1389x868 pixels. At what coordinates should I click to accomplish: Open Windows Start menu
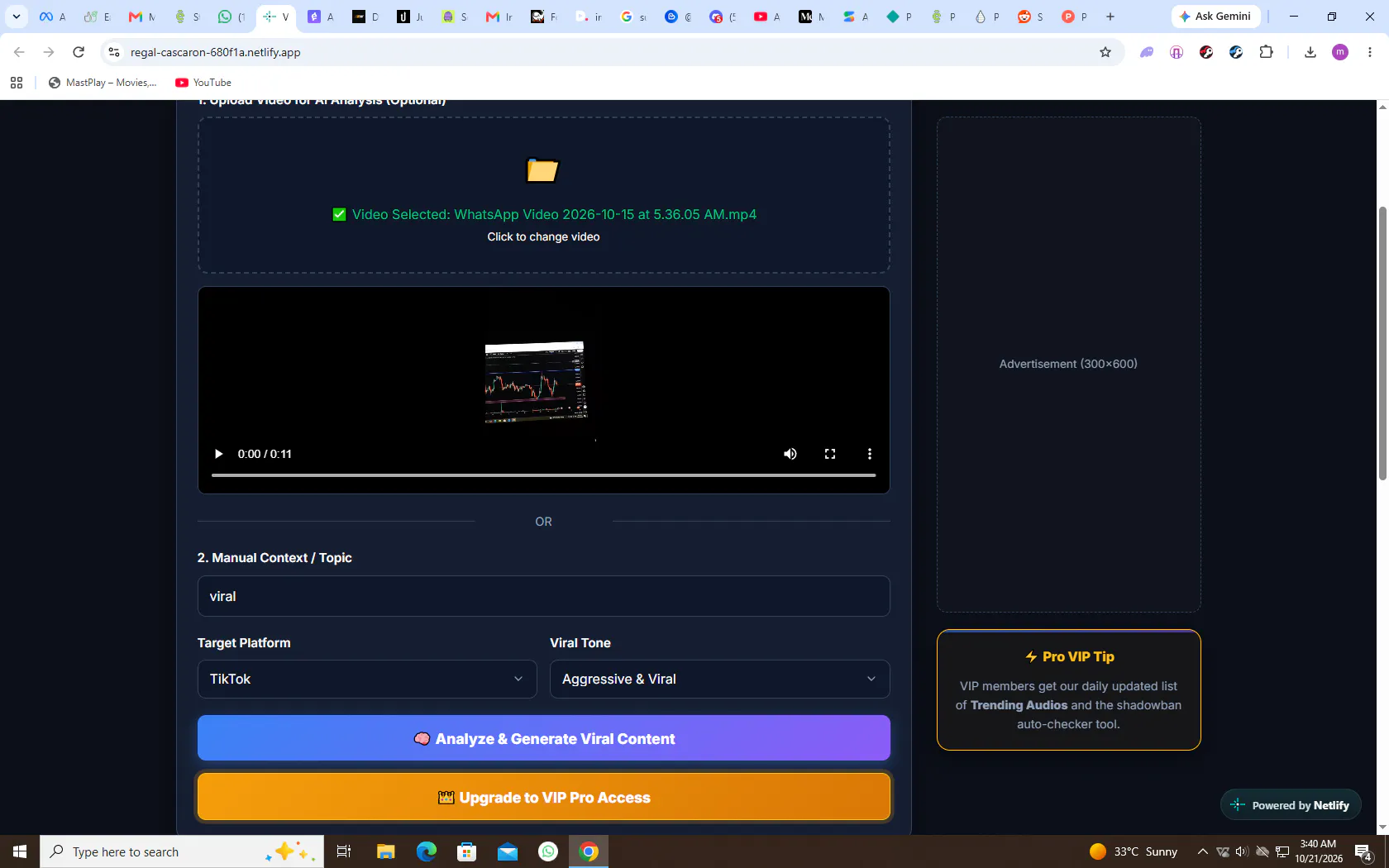(20, 851)
